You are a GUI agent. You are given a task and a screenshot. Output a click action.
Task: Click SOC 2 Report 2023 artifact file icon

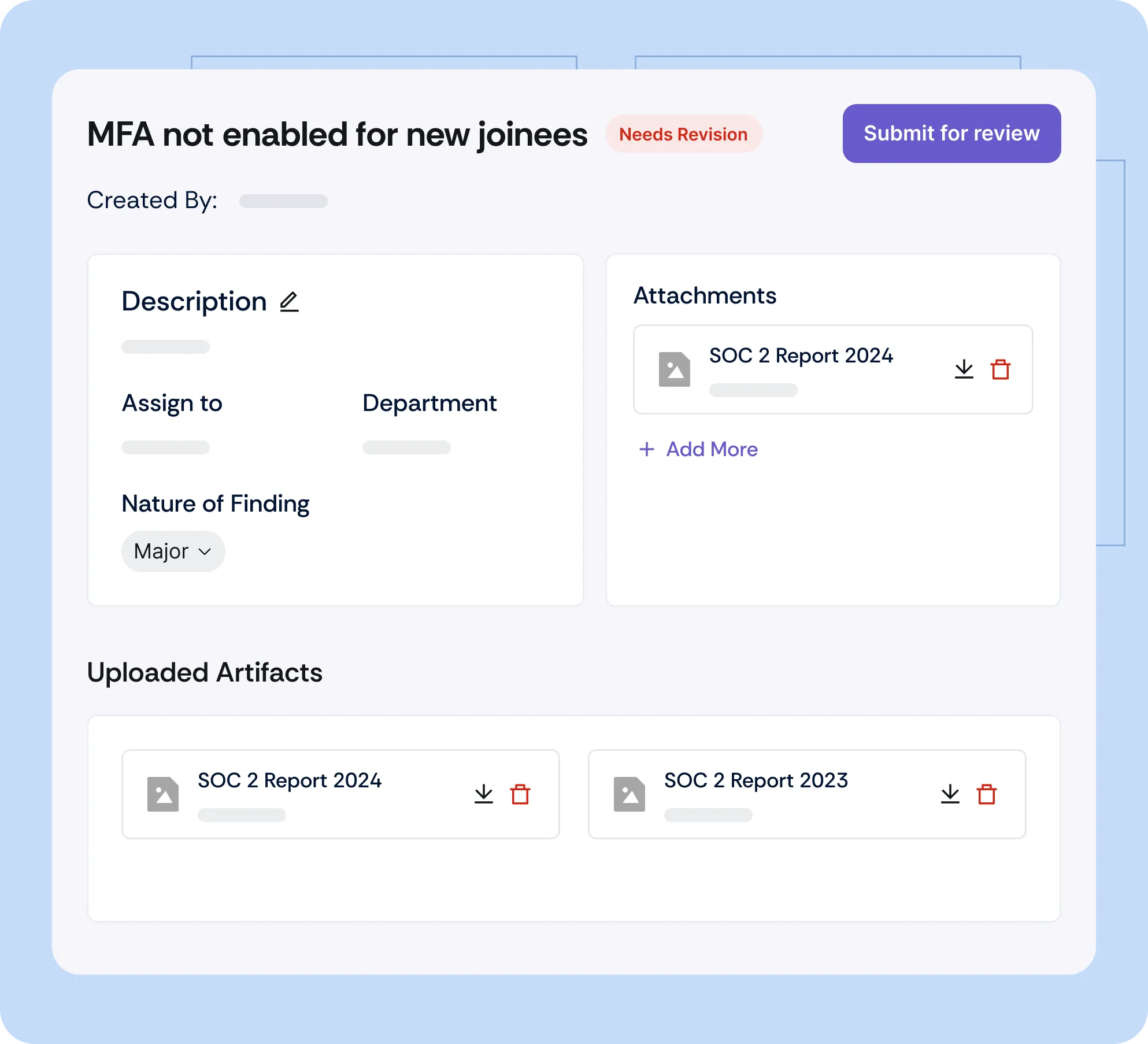pyautogui.click(x=629, y=794)
